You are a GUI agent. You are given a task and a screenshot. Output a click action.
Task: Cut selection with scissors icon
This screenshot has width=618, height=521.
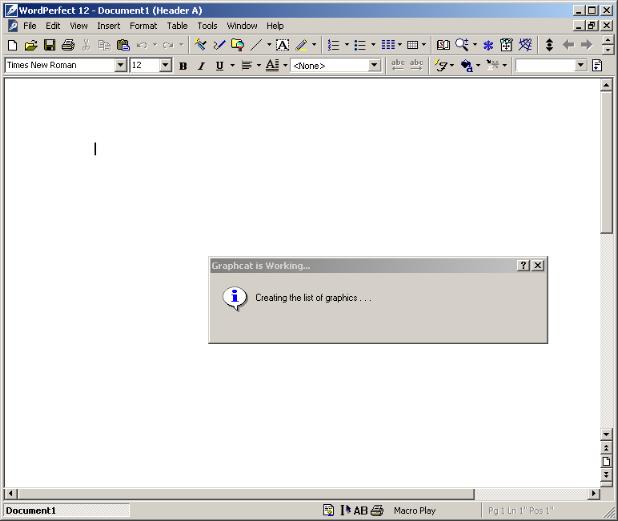[x=86, y=45]
